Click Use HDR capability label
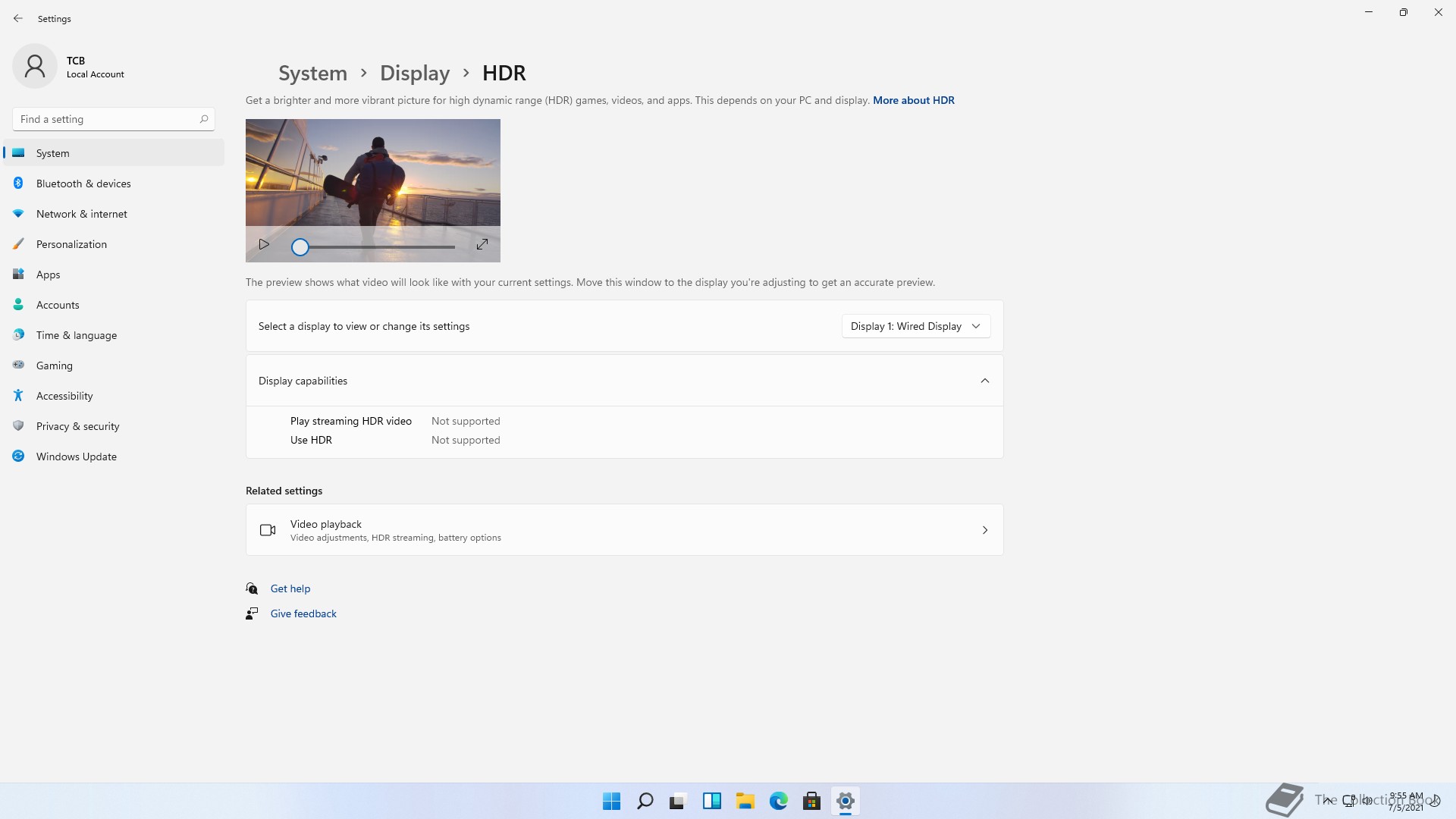This screenshot has width=1456, height=819. click(311, 440)
